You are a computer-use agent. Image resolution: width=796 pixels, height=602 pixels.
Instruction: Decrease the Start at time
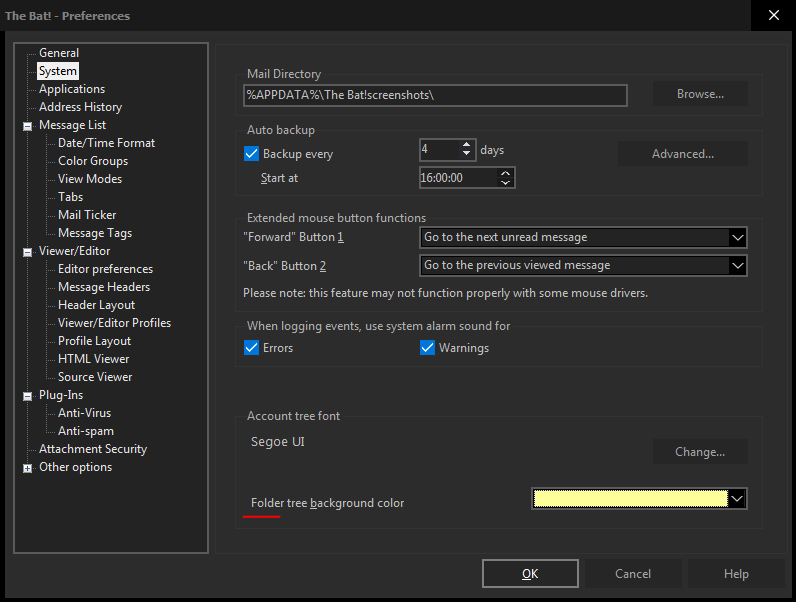tap(505, 183)
